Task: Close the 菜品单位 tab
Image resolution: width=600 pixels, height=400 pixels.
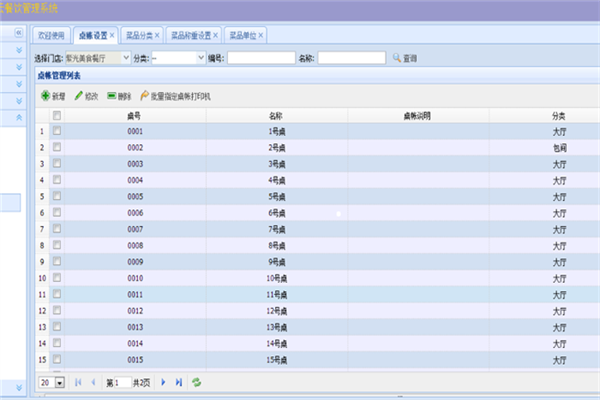Action: [x=261, y=35]
